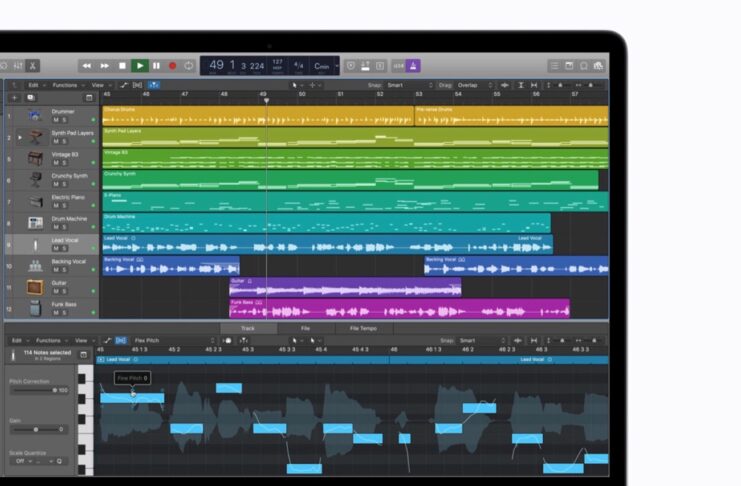The width and height of the screenshot is (741, 486).
Task: Click the global tracks button in track header
Action: click(89, 98)
